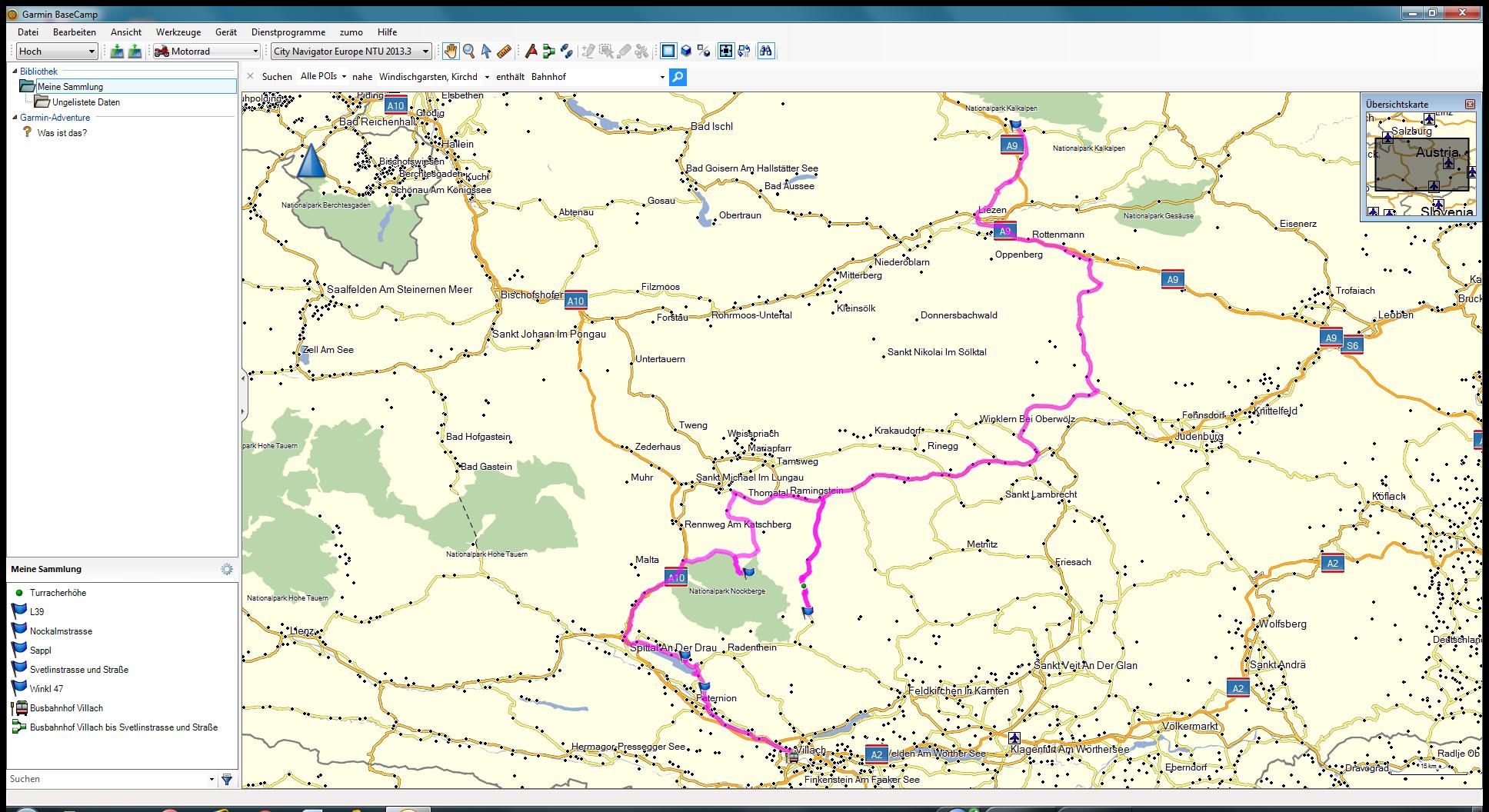Select the hand pan tool
Screen dimensions: 1489x812
point(450,52)
